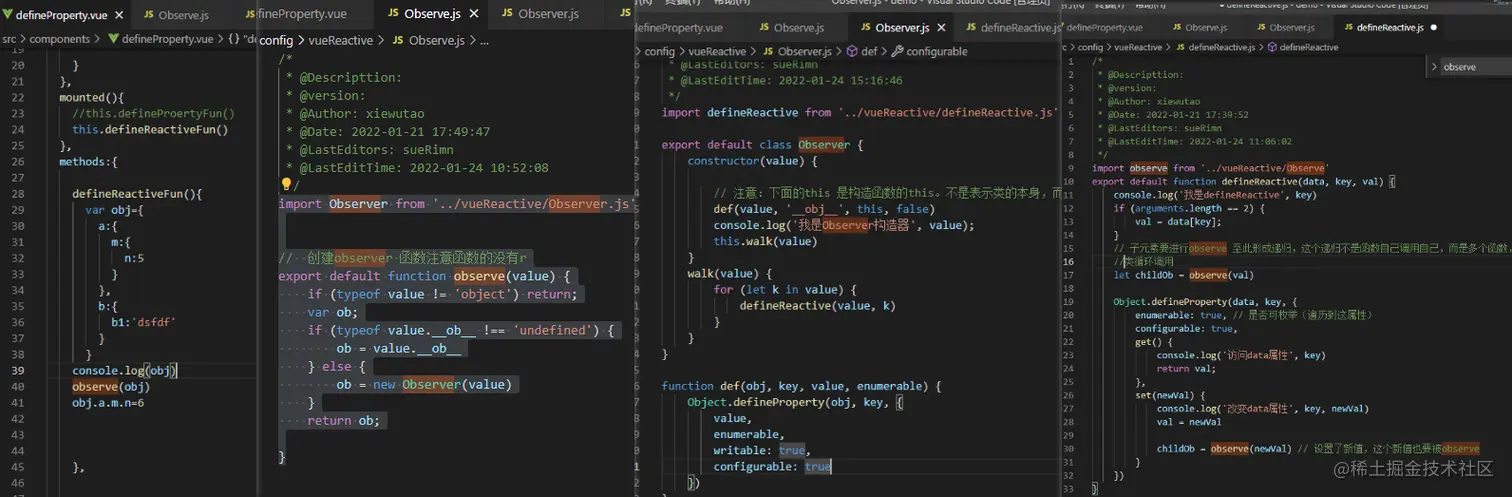Viewport: 1512px width, 497px height.
Task: Click JS icon on the active Observer.js tab
Action: click(x=866, y=27)
